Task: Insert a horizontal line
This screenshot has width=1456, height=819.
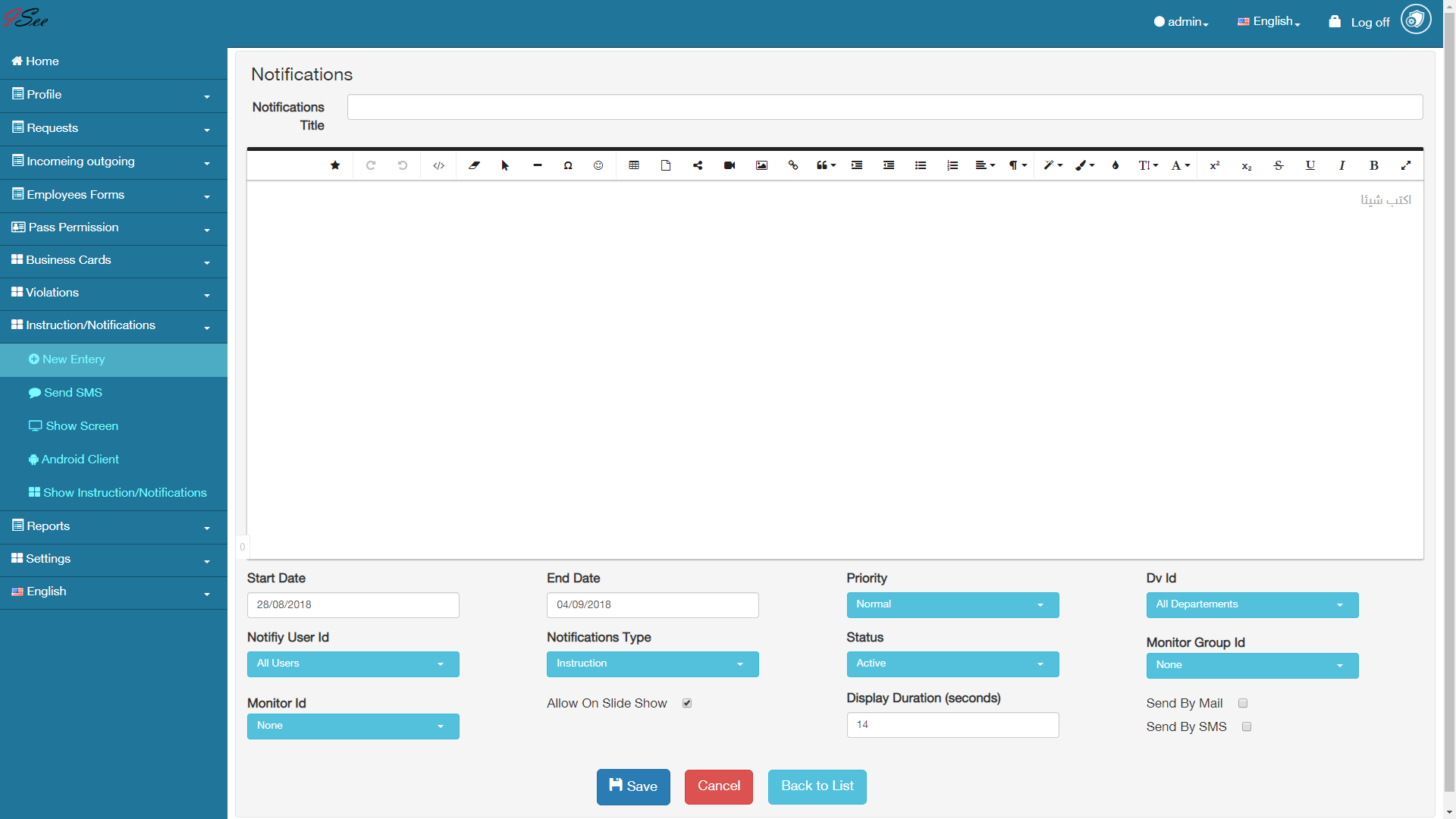Action: tap(538, 165)
